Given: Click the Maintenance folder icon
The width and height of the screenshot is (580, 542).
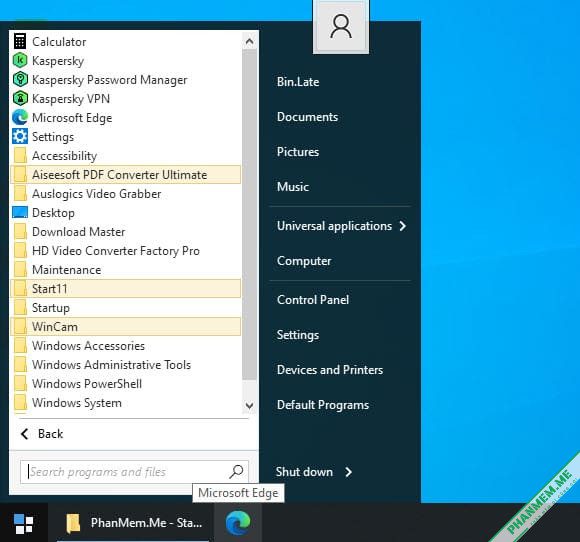Looking at the screenshot, I should pyautogui.click(x=20, y=269).
